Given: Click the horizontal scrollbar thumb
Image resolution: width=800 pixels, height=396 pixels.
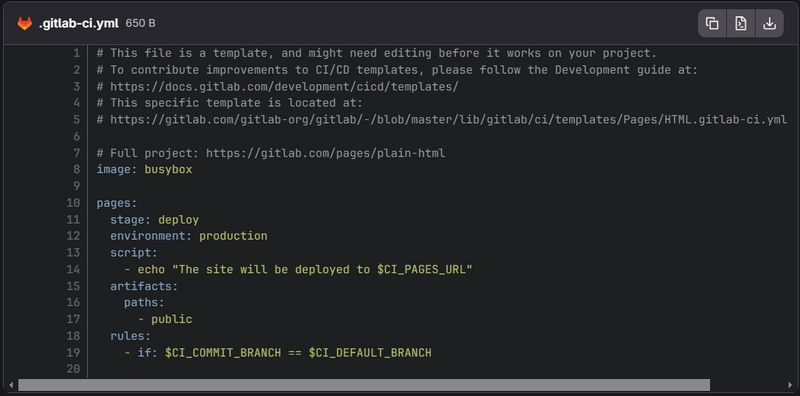Looking at the screenshot, I should point(364,385).
